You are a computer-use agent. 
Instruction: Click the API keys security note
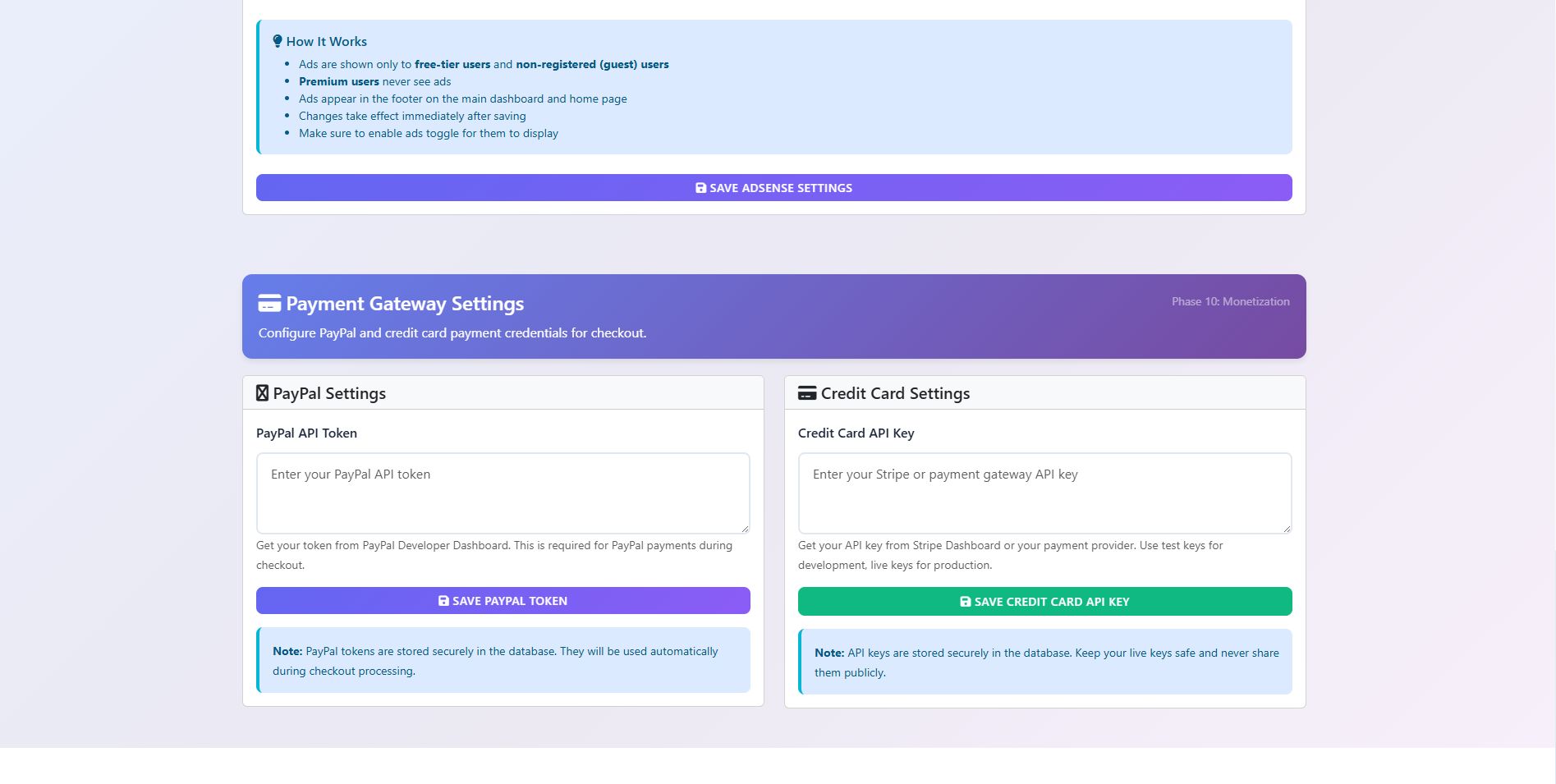(x=1046, y=663)
